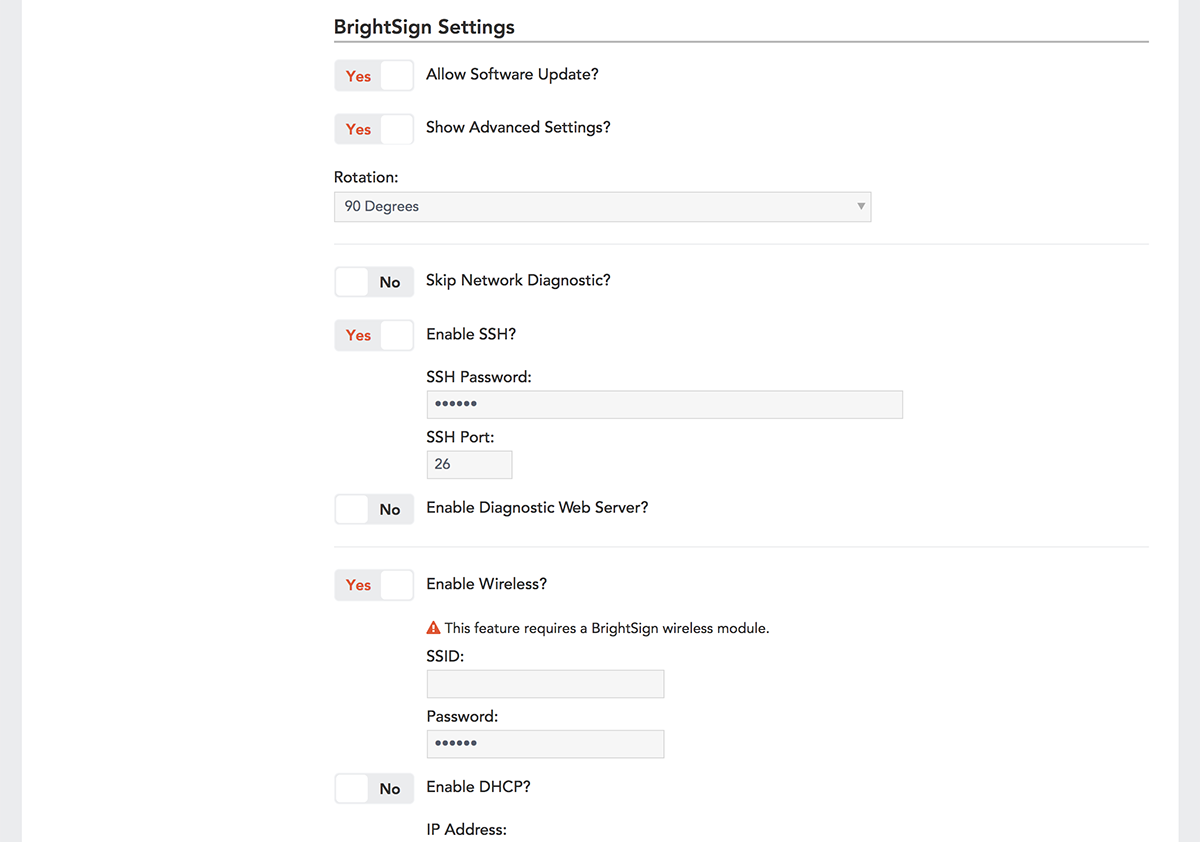1200x842 pixels.
Task: Click the wireless Password input box
Action: (545, 744)
